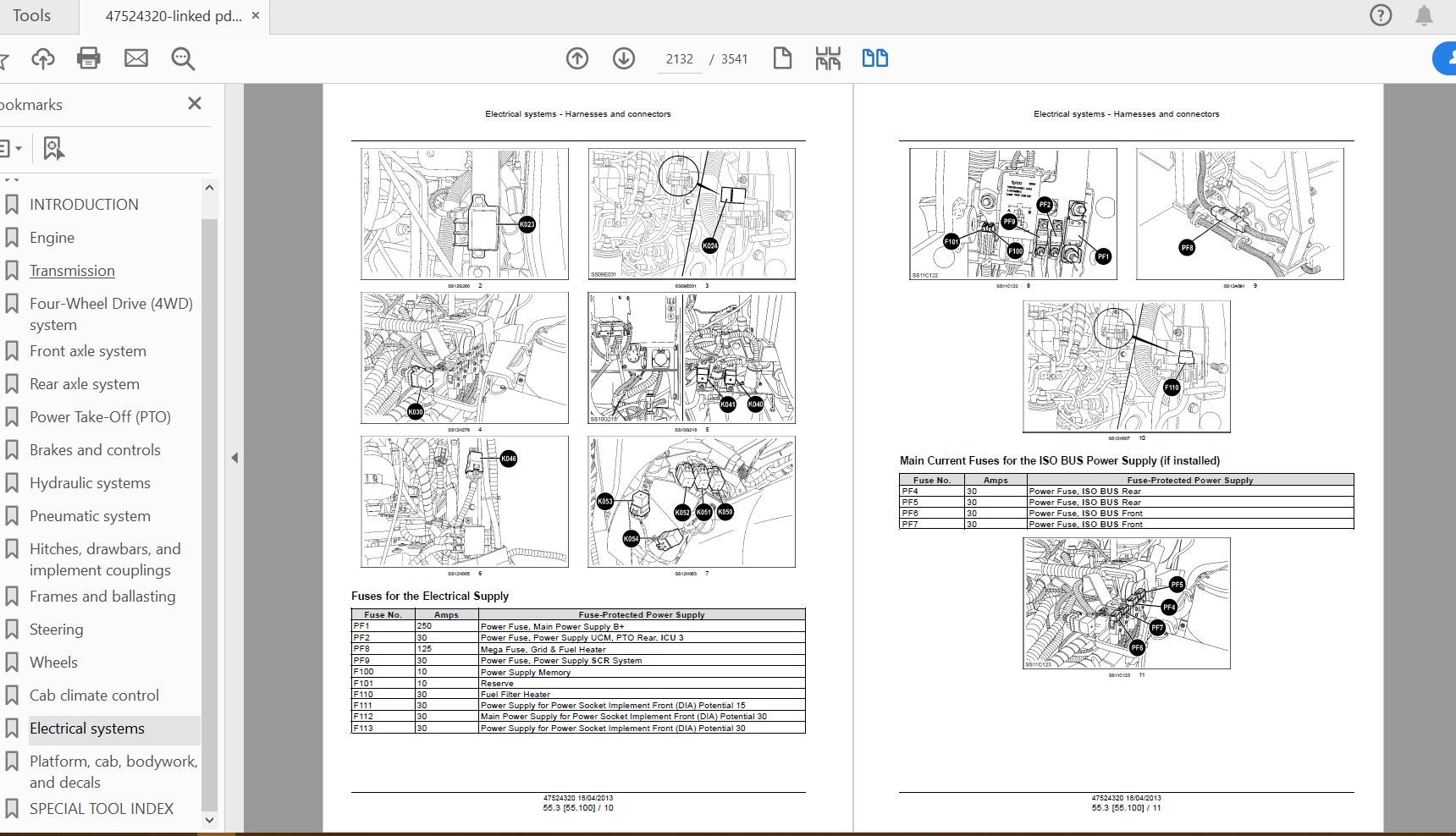Open the Rear axle system bookmark
The height and width of the screenshot is (836, 1456).
pyautogui.click(x=85, y=384)
